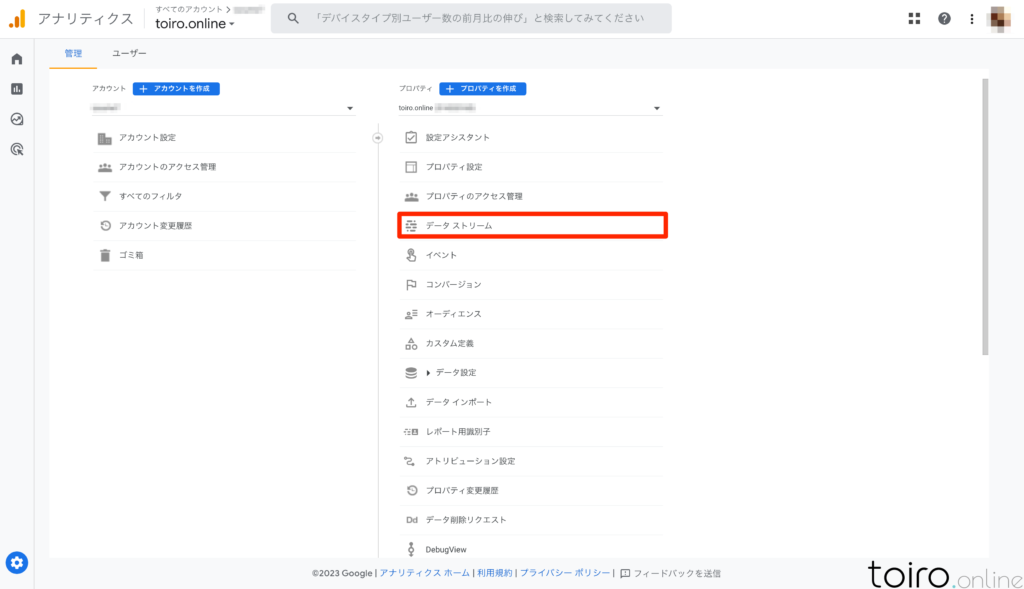Open the Explore icon in sidebar

[x=17, y=119]
